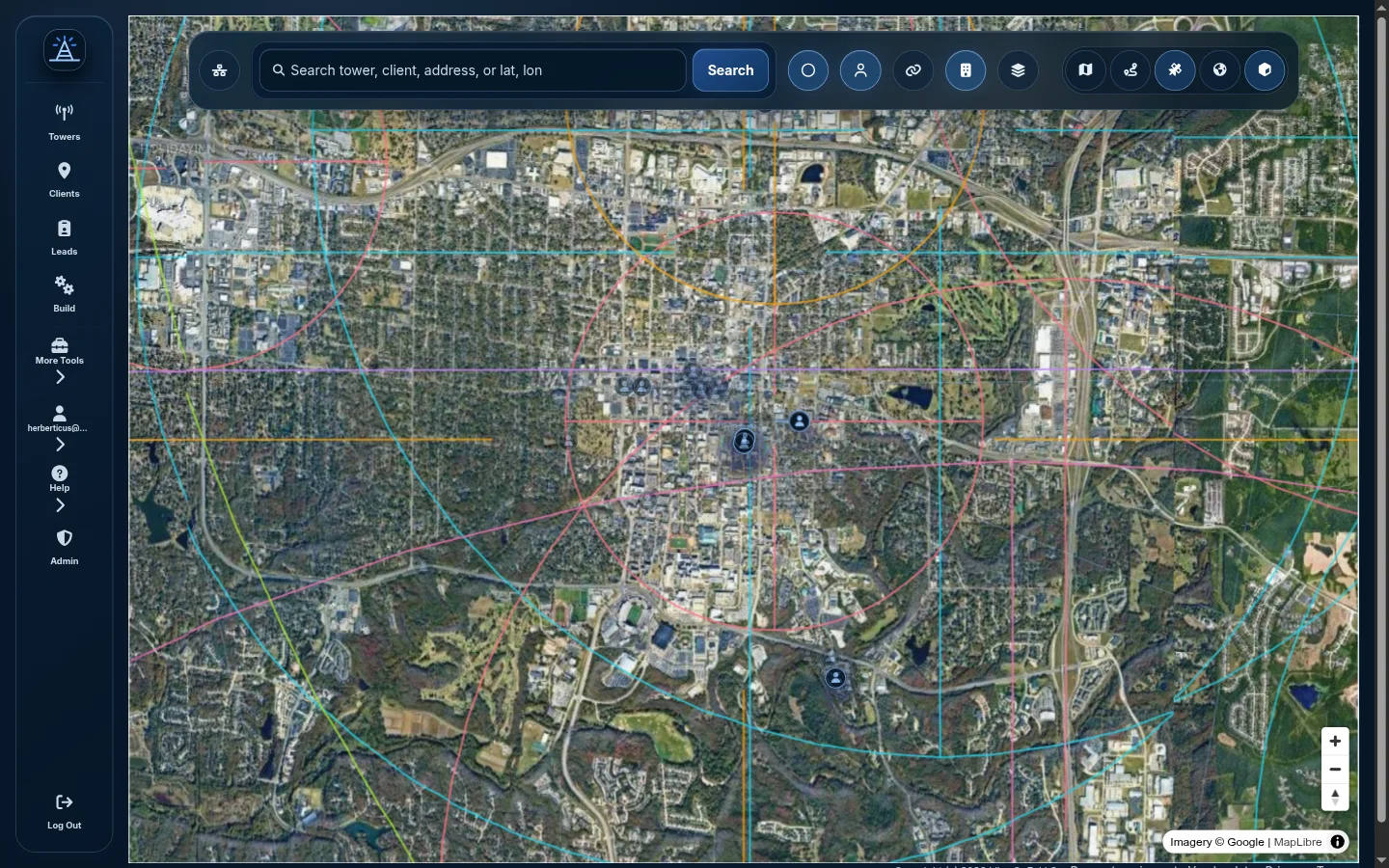This screenshot has width=1389, height=868.
Task: Toggle the client person markers
Action: click(x=860, y=70)
